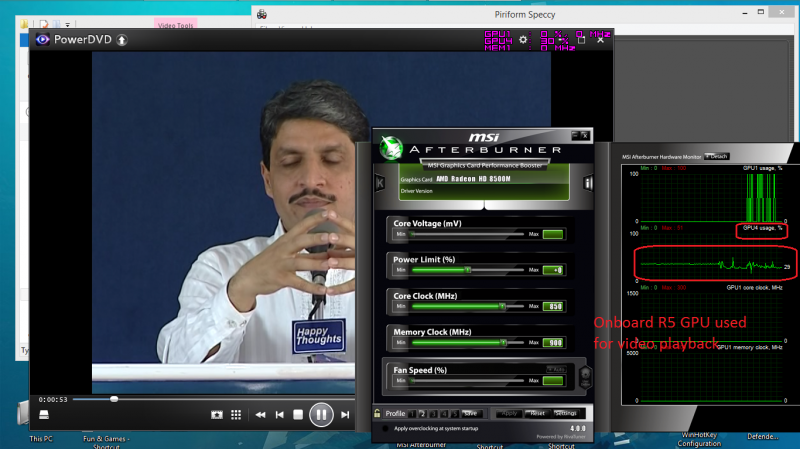Open the Afterburner info (i) button
Screen dimensions: 800x449
tap(588, 183)
